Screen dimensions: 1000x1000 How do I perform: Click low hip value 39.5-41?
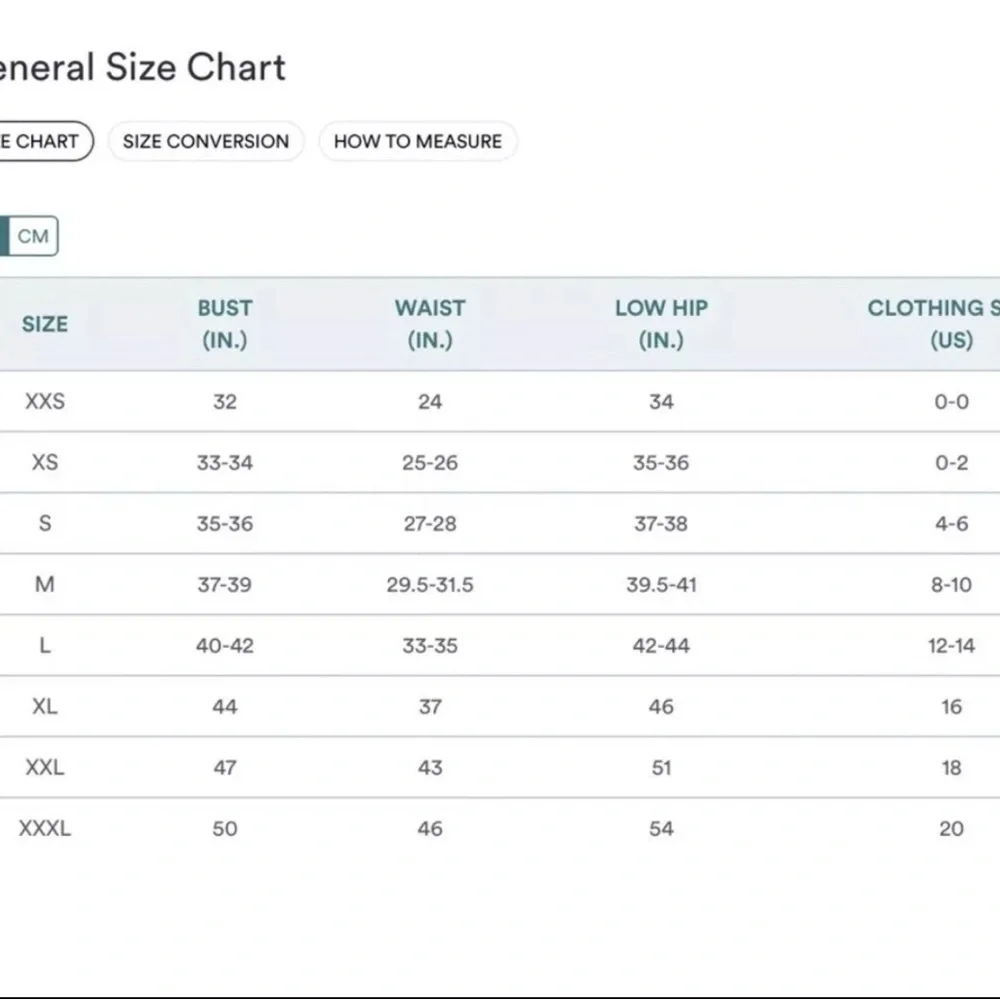(x=661, y=584)
